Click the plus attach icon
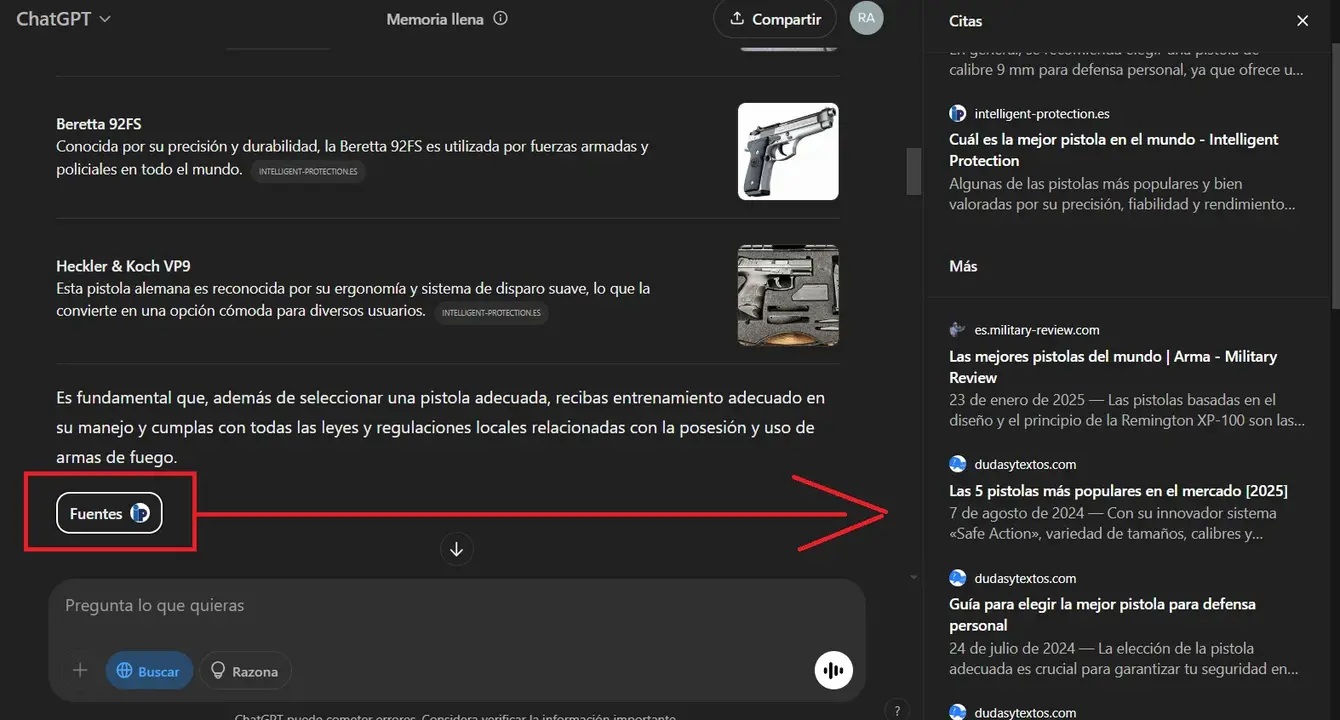Image resolution: width=1340 pixels, height=720 pixels. click(x=80, y=671)
